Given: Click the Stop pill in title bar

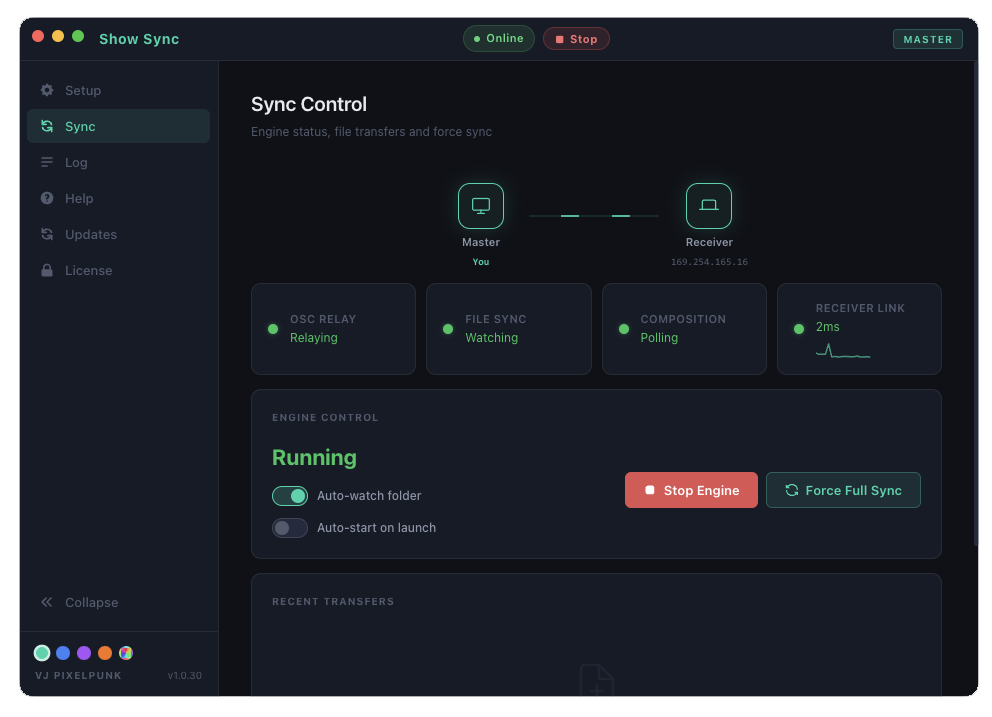Looking at the screenshot, I should tap(576, 39).
